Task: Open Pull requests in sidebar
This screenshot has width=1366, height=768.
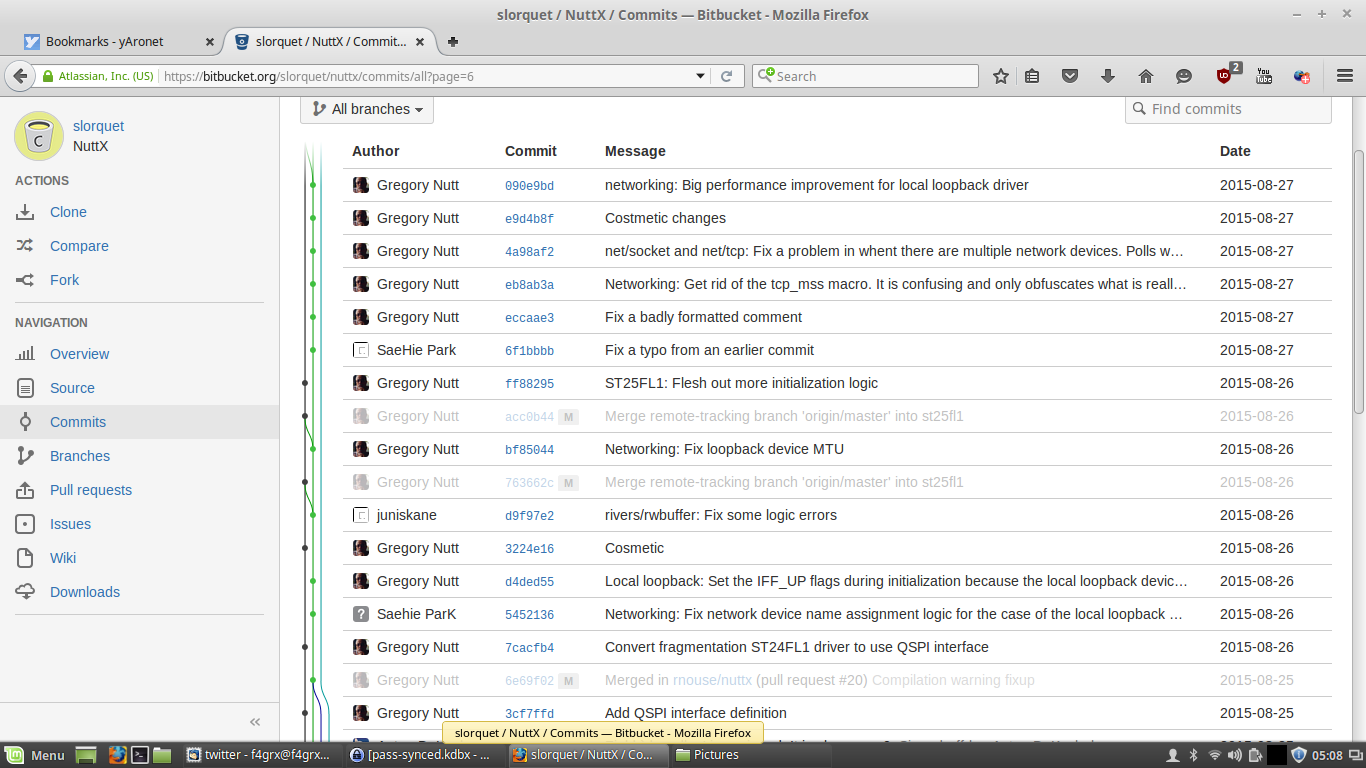Action: [90, 490]
